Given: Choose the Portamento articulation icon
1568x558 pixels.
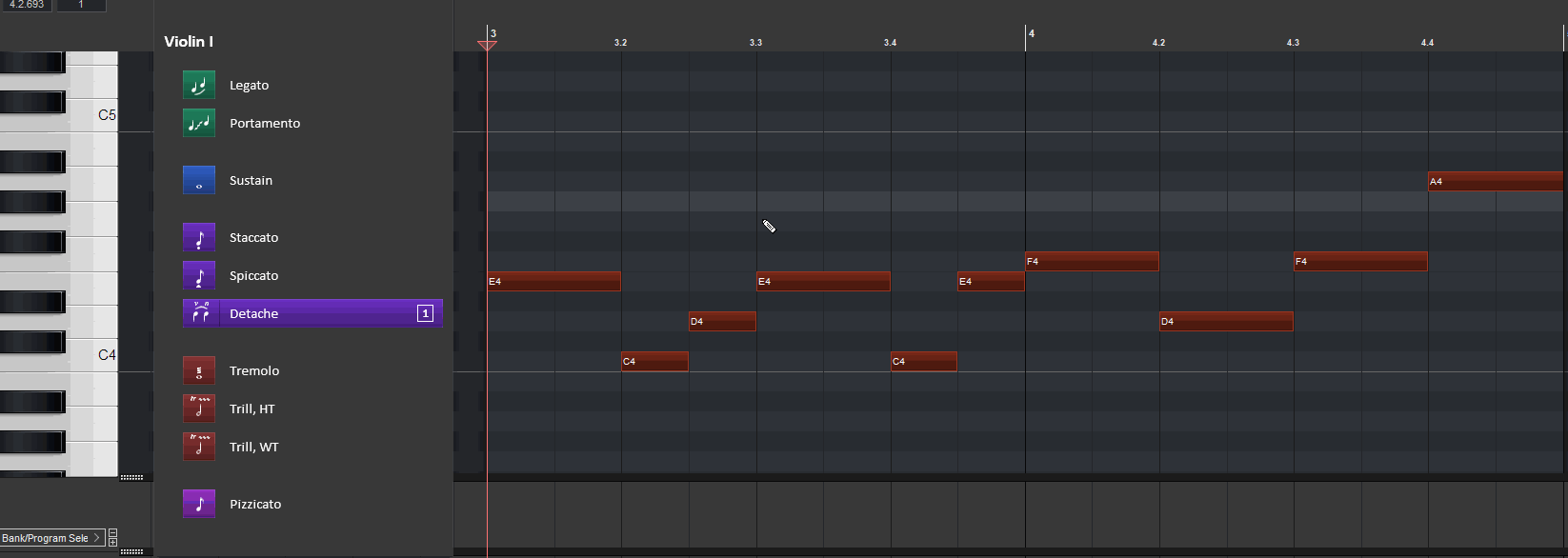Looking at the screenshot, I should (x=199, y=123).
